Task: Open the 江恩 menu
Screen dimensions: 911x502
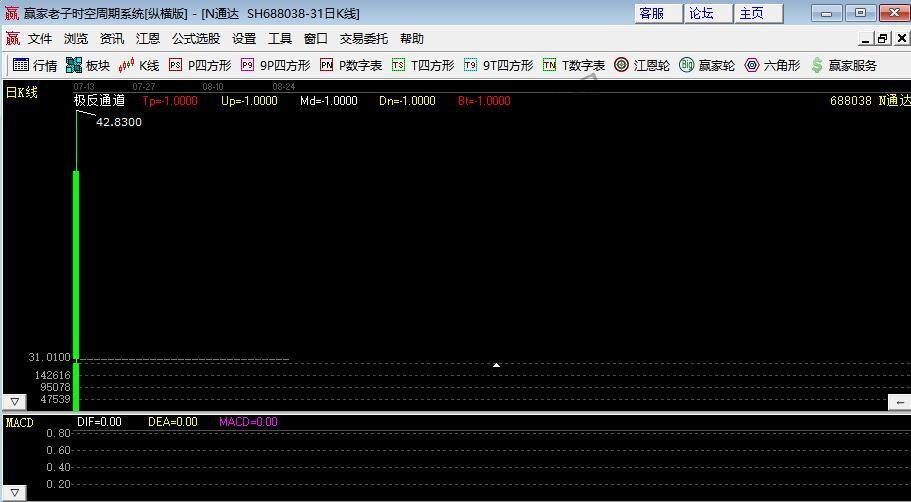Action: click(148, 39)
